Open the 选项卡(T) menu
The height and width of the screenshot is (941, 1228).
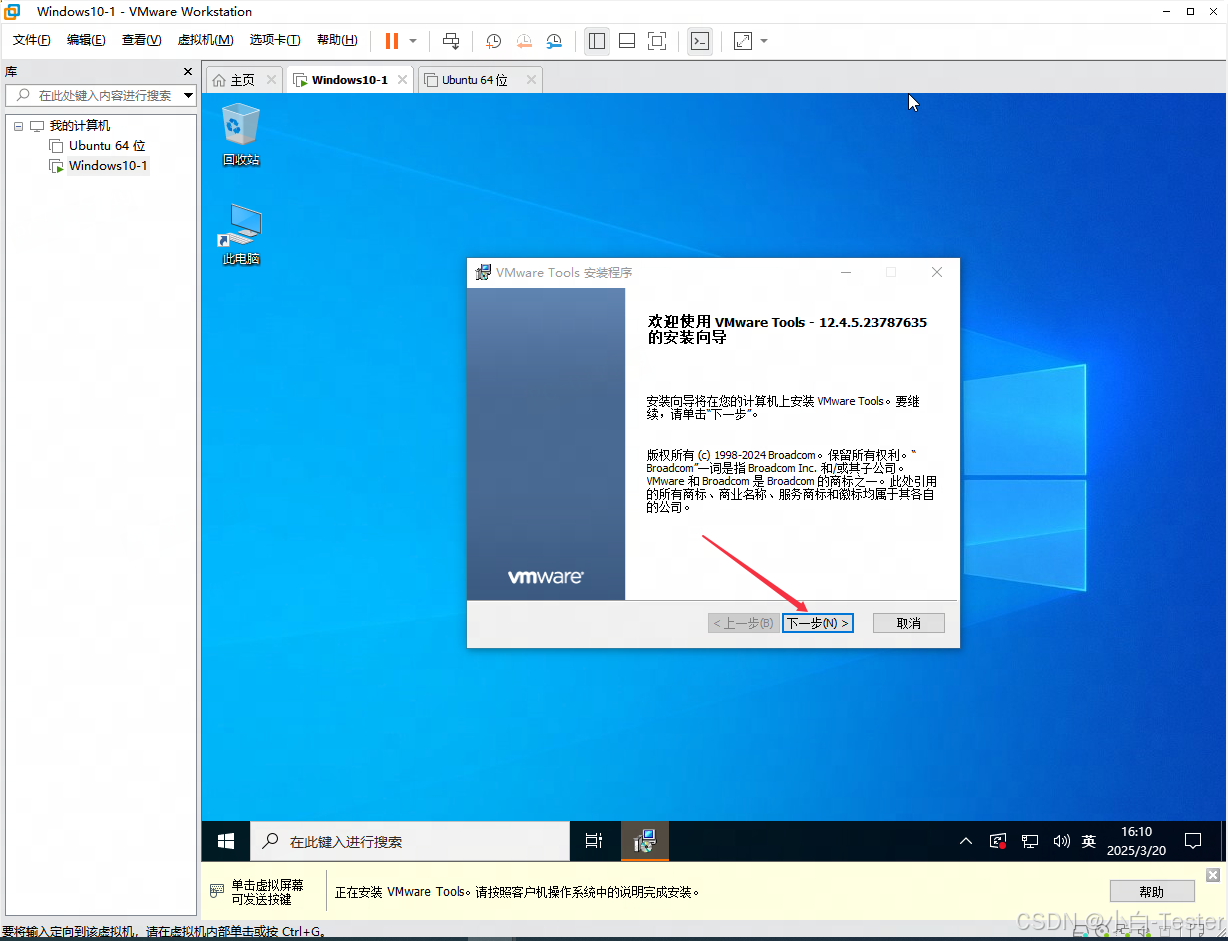coord(275,40)
